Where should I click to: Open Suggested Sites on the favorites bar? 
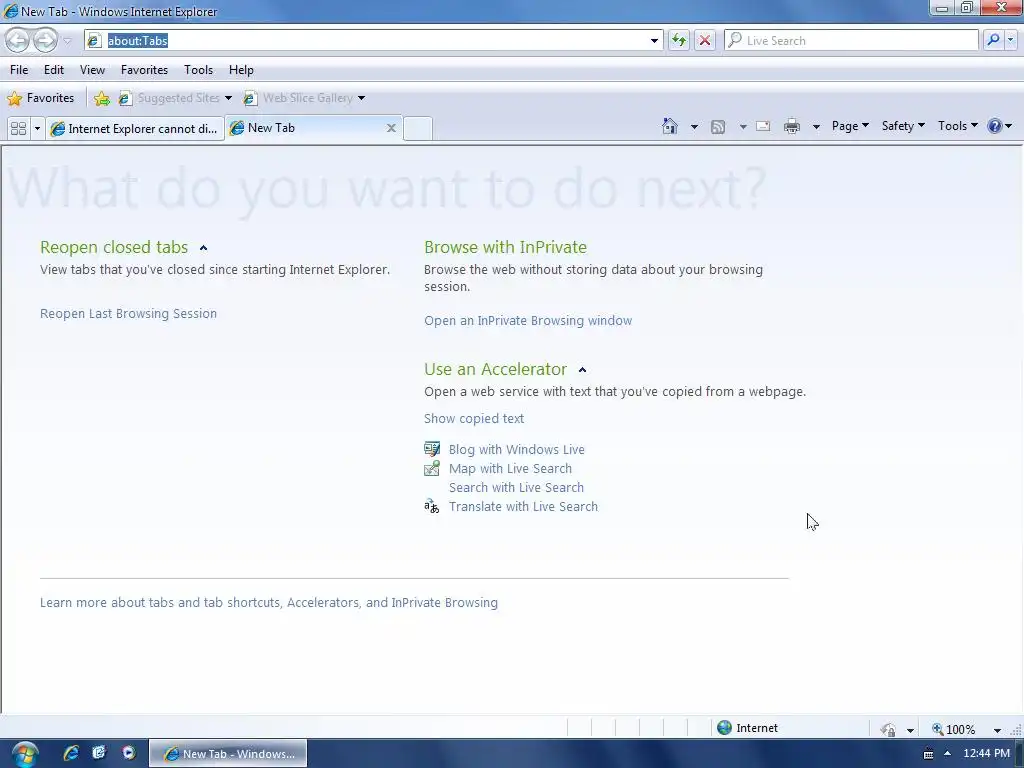(170, 98)
